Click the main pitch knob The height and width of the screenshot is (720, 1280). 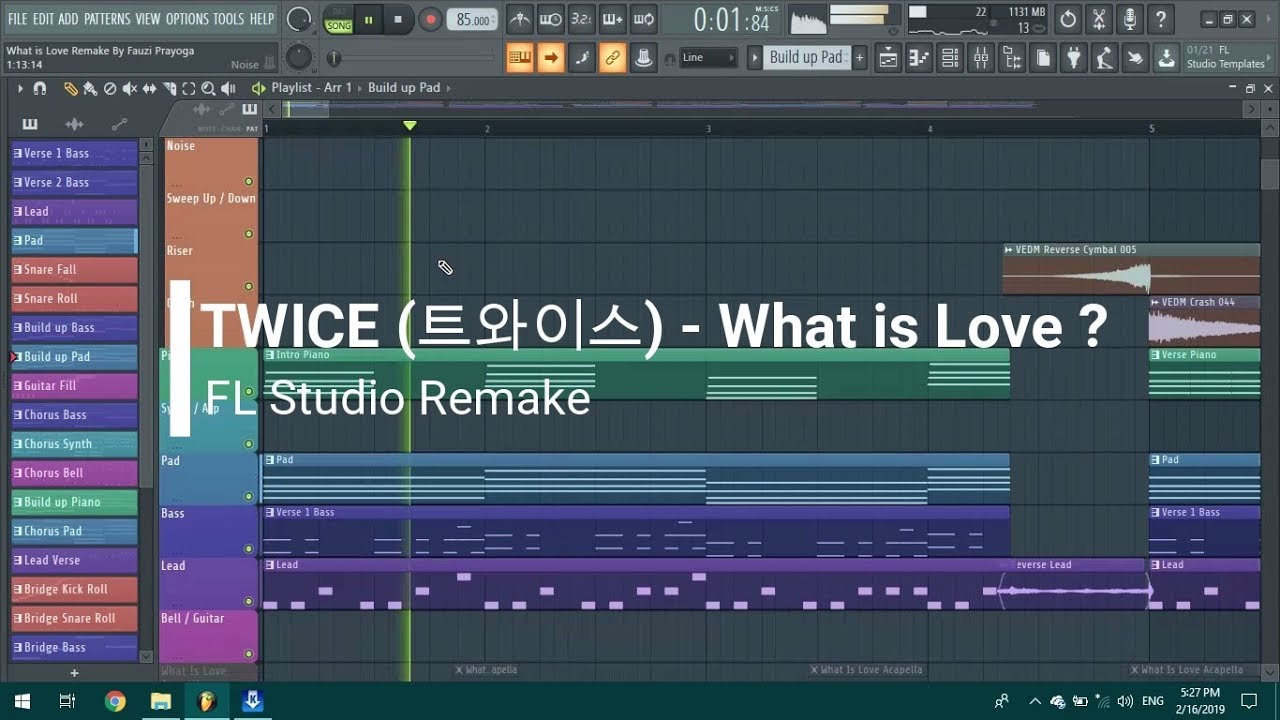[x=298, y=57]
